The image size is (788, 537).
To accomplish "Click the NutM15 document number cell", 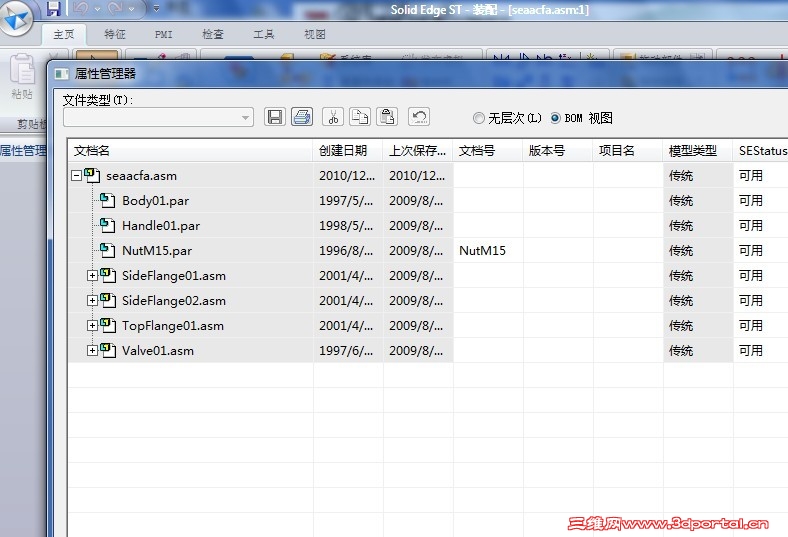I will (488, 250).
